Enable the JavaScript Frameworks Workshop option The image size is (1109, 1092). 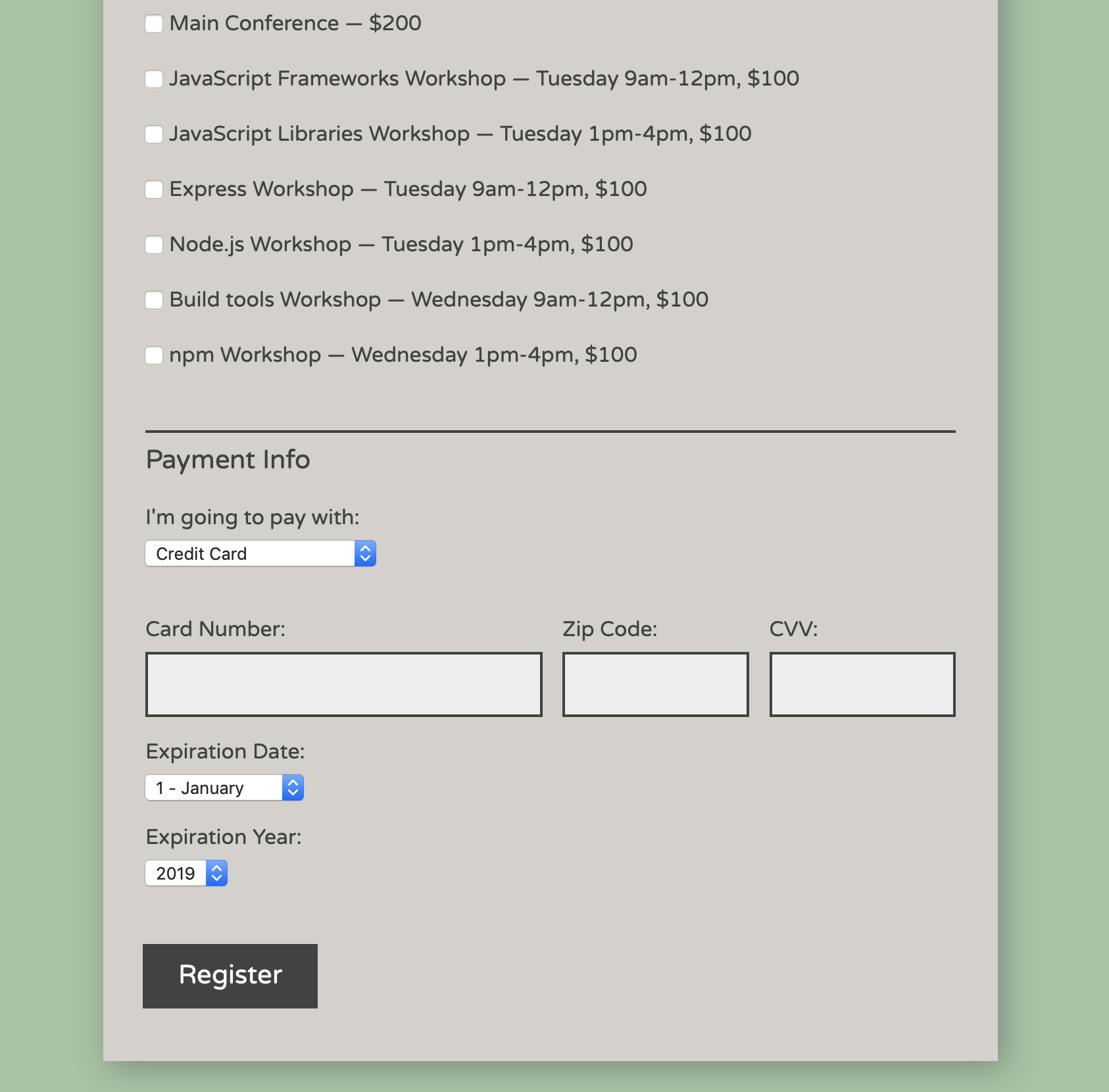coord(153,79)
